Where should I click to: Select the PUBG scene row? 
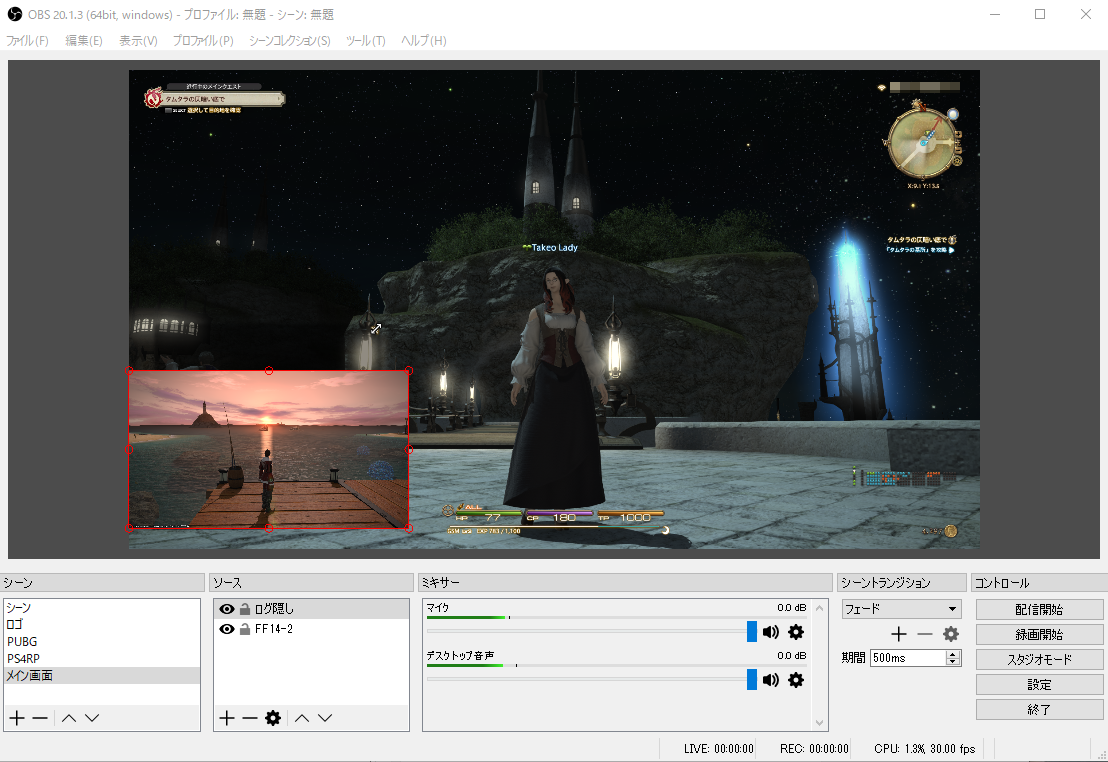click(102, 641)
